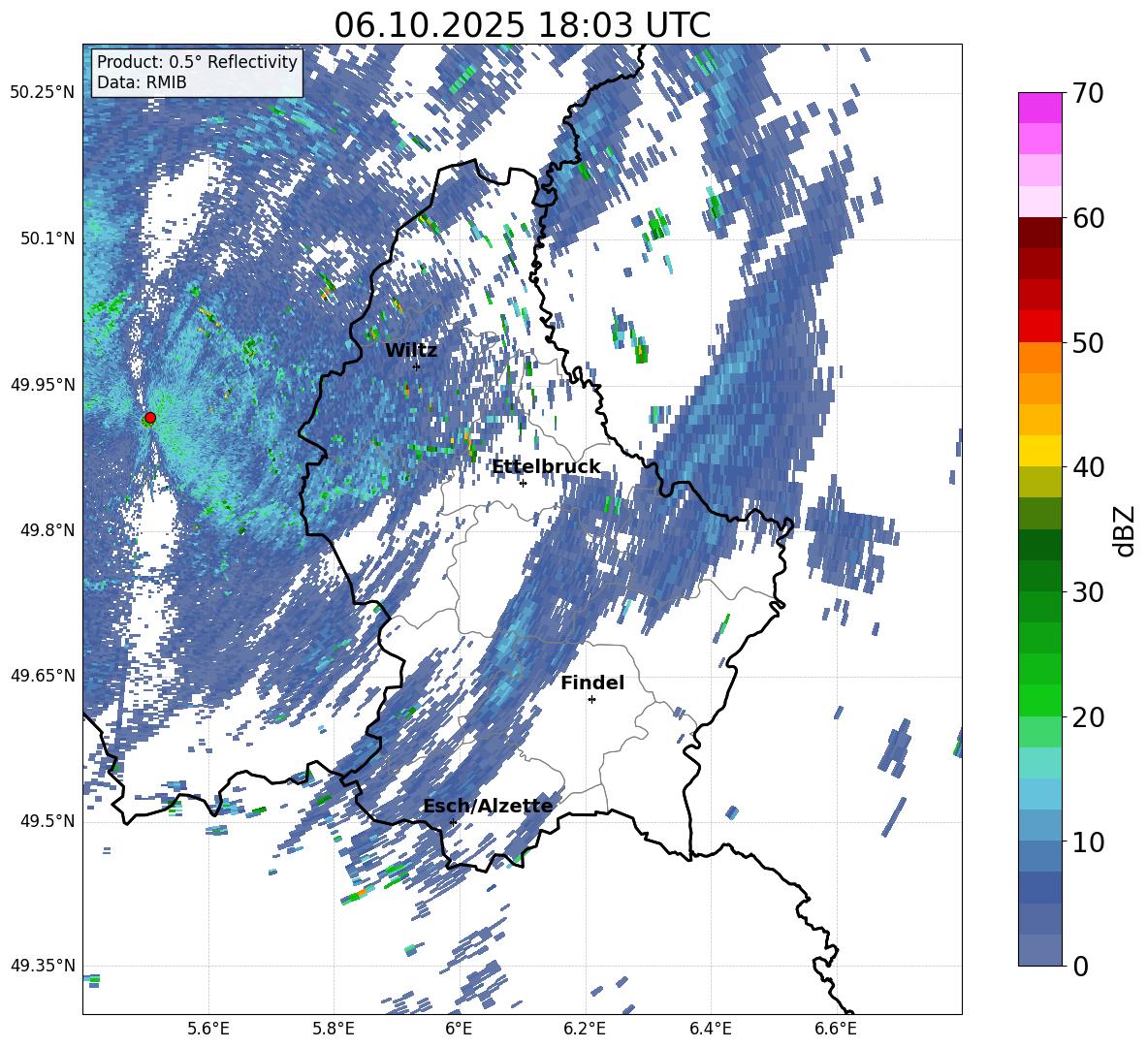Image resolution: width=1148 pixels, height=1048 pixels.
Task: Click the colorbar 60 tick label
Action: [x=1088, y=218]
